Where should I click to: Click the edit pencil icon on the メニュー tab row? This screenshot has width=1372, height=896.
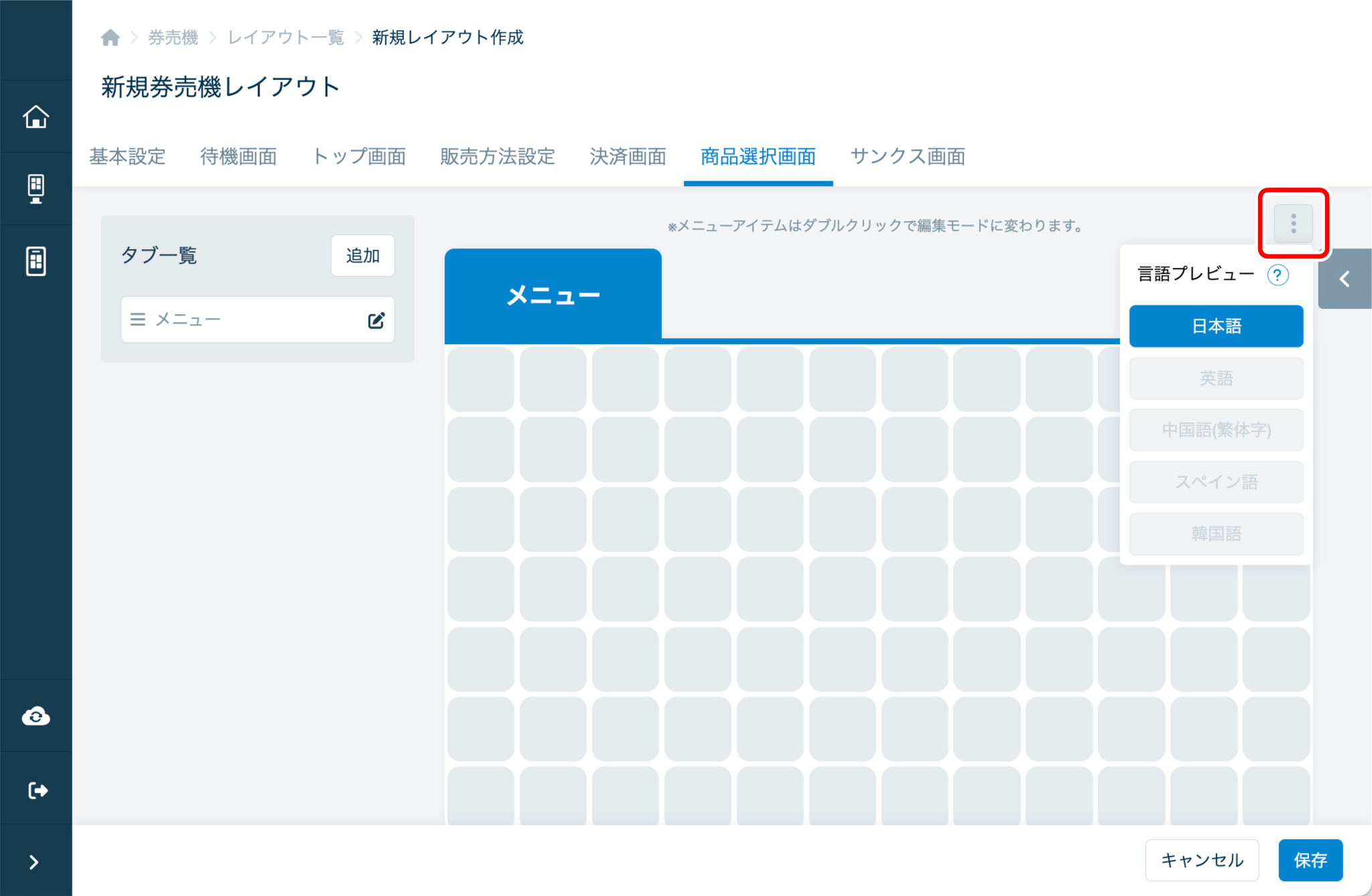pyautogui.click(x=376, y=320)
